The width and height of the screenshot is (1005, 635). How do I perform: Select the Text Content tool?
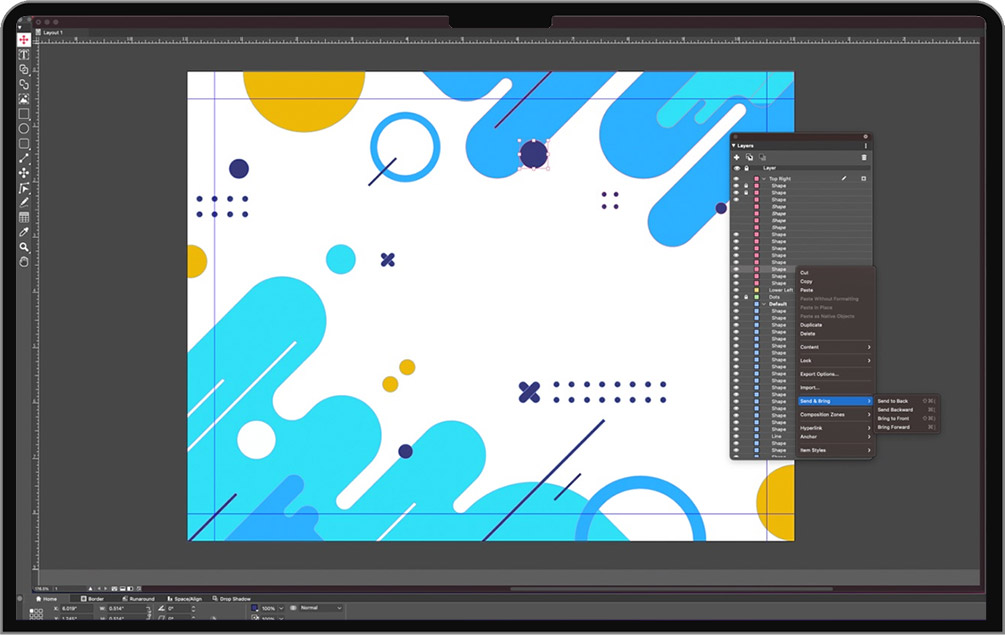click(x=24, y=54)
